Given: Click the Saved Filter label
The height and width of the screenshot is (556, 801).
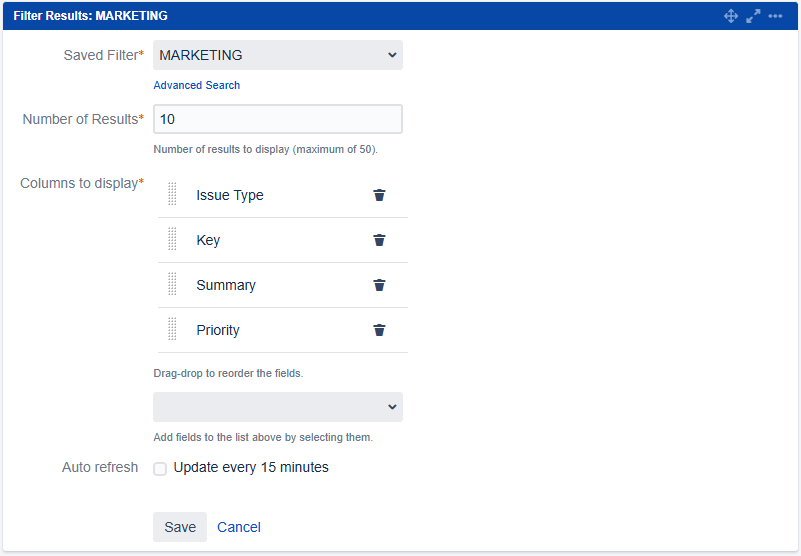Looking at the screenshot, I should point(103,55).
